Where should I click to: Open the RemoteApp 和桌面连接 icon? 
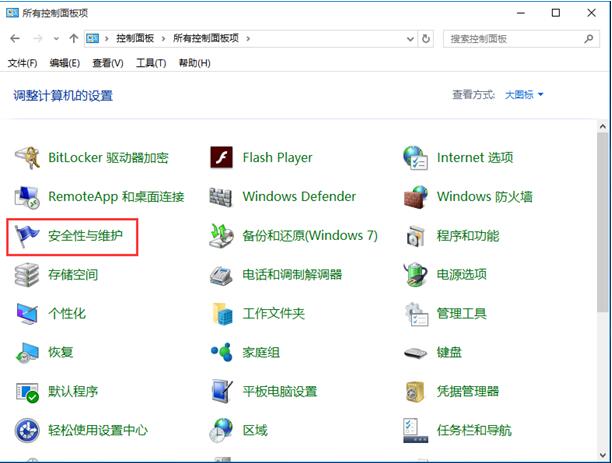27,197
